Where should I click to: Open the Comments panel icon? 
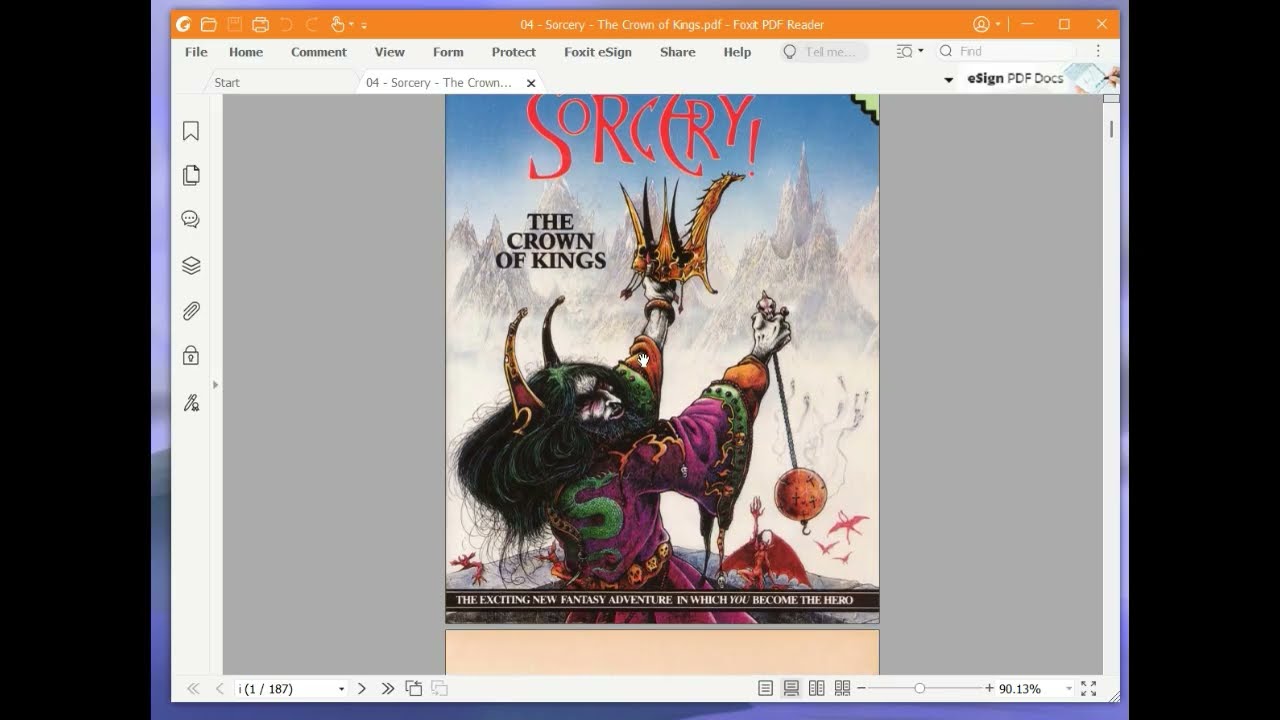click(191, 220)
